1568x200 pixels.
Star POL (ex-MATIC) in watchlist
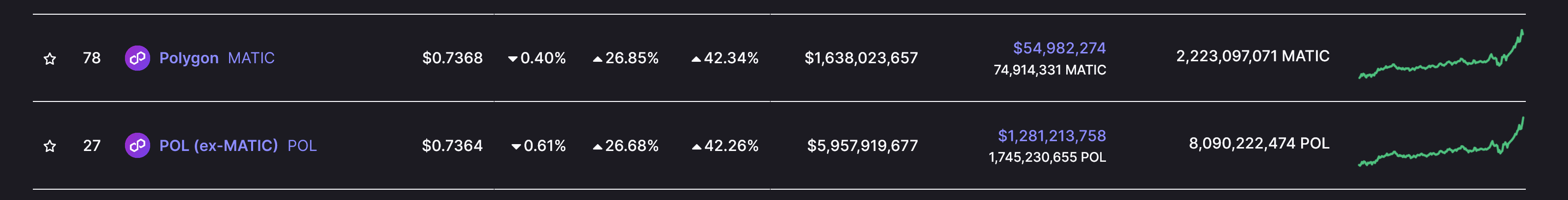tap(50, 146)
